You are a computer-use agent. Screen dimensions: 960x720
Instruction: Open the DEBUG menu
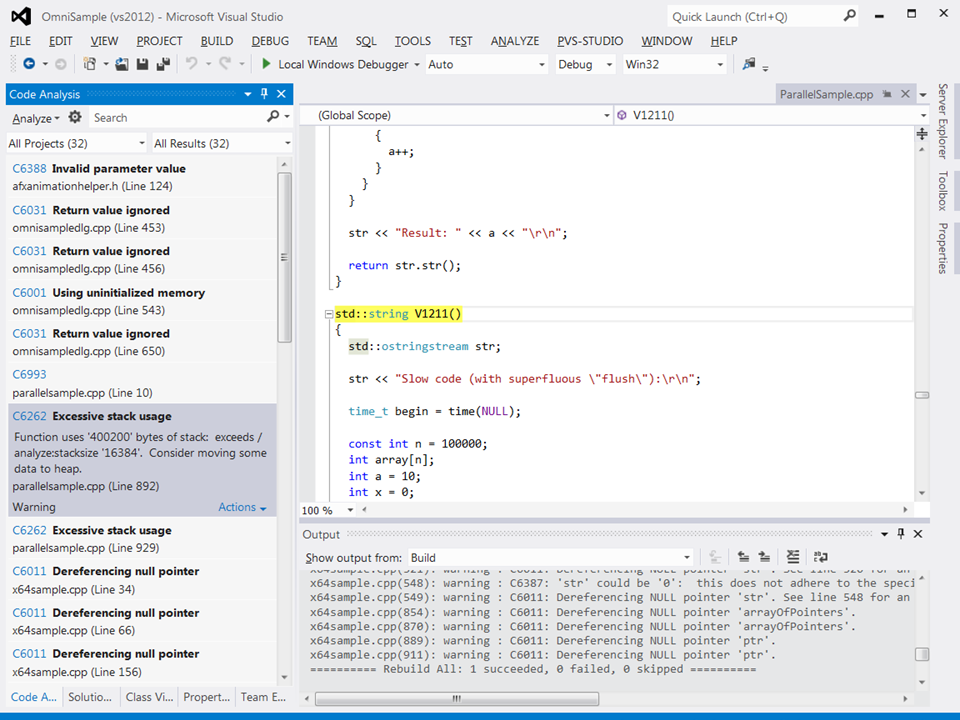[270, 41]
